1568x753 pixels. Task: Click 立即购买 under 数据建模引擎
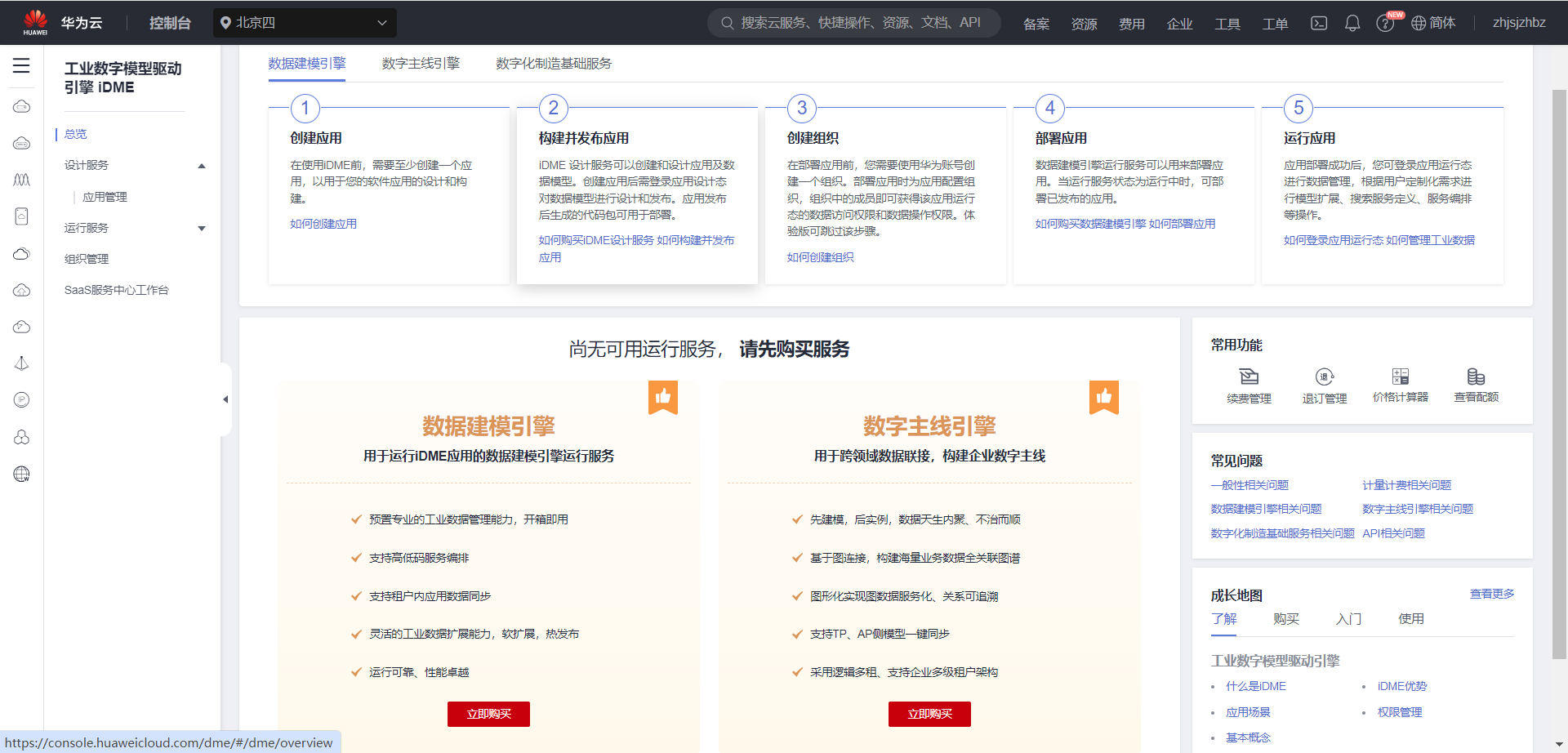[x=488, y=714]
